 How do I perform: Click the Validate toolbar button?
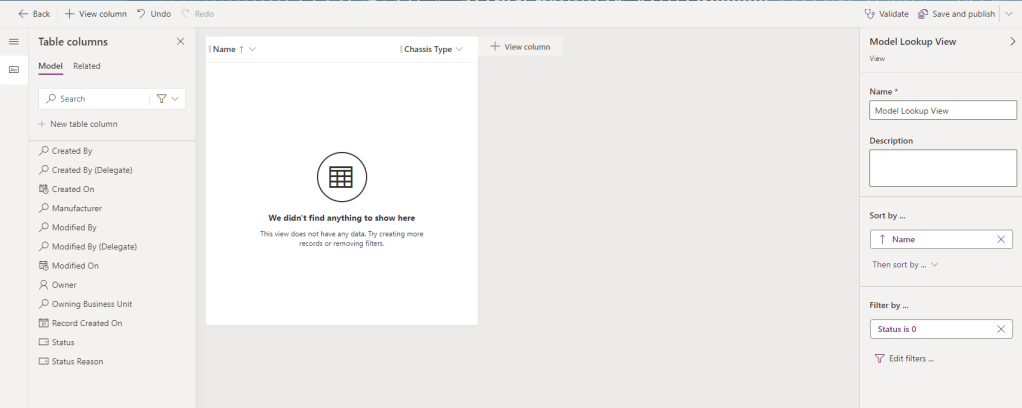coord(886,14)
